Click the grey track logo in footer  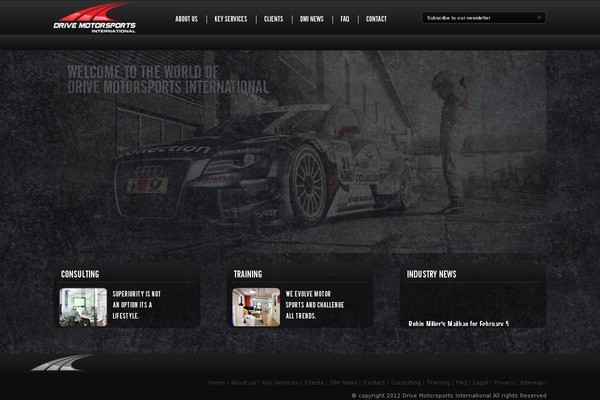pyautogui.click(x=61, y=363)
